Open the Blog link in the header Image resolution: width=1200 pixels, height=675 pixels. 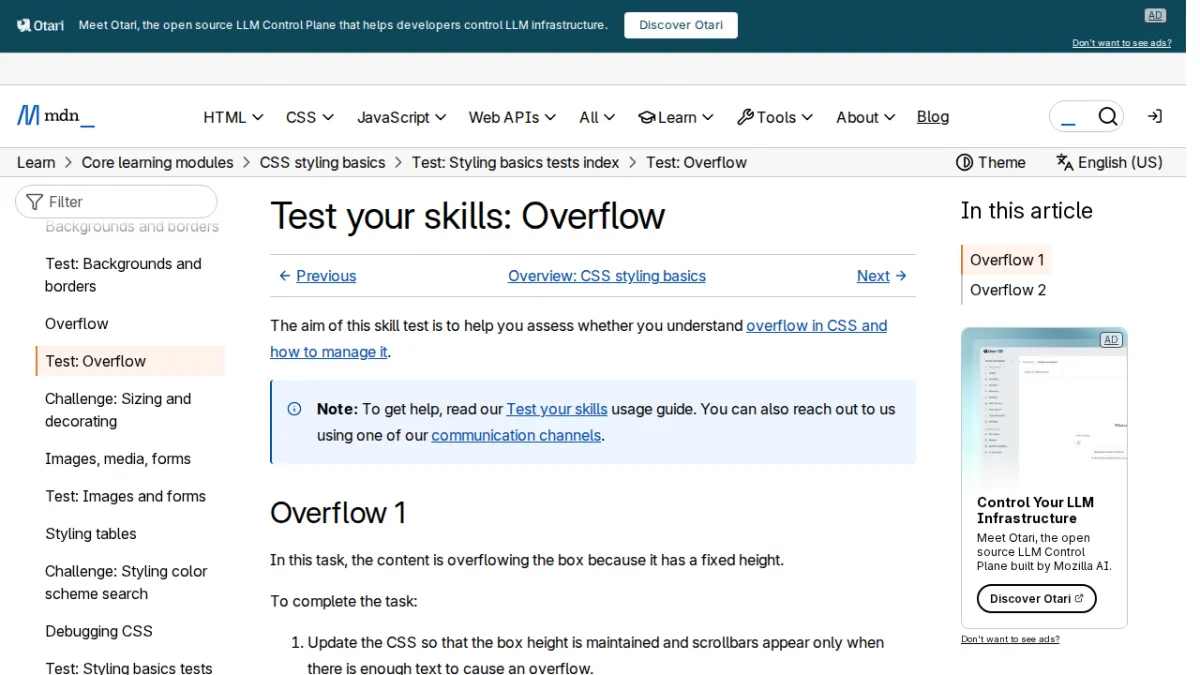click(933, 117)
